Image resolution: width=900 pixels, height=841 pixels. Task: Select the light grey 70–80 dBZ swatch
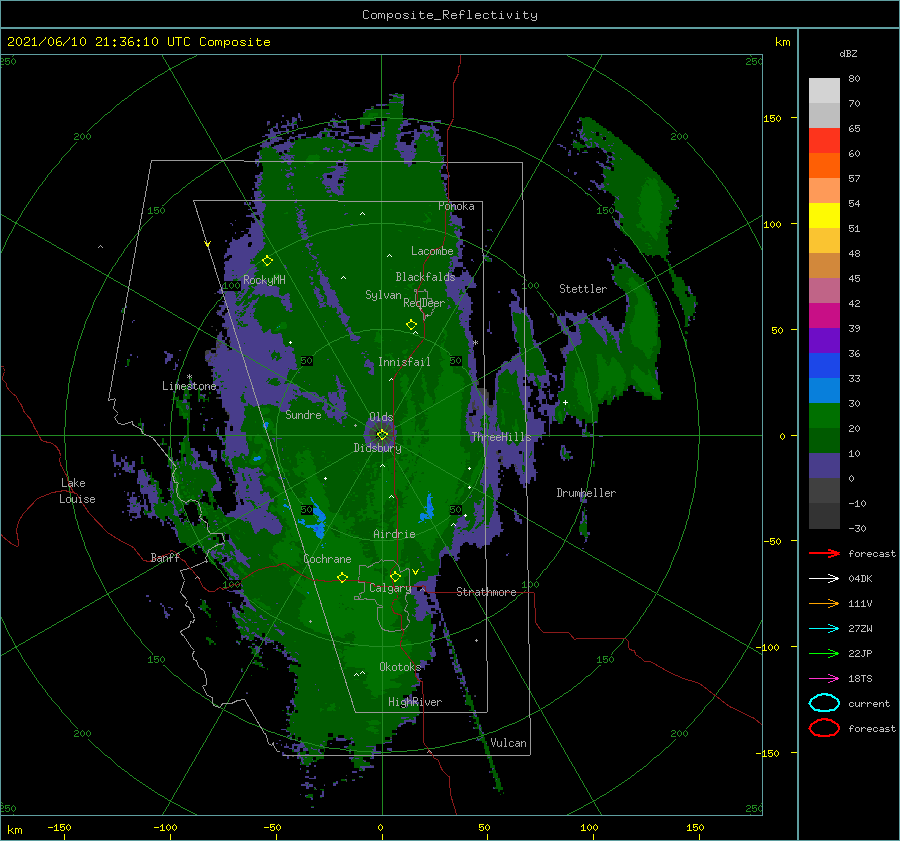pyautogui.click(x=824, y=91)
